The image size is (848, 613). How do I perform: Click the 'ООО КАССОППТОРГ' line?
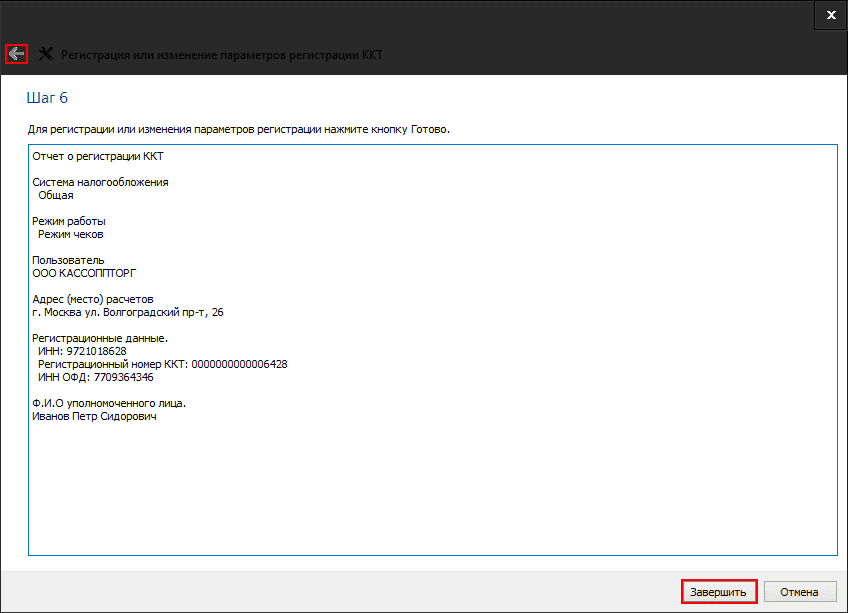(x=84, y=273)
